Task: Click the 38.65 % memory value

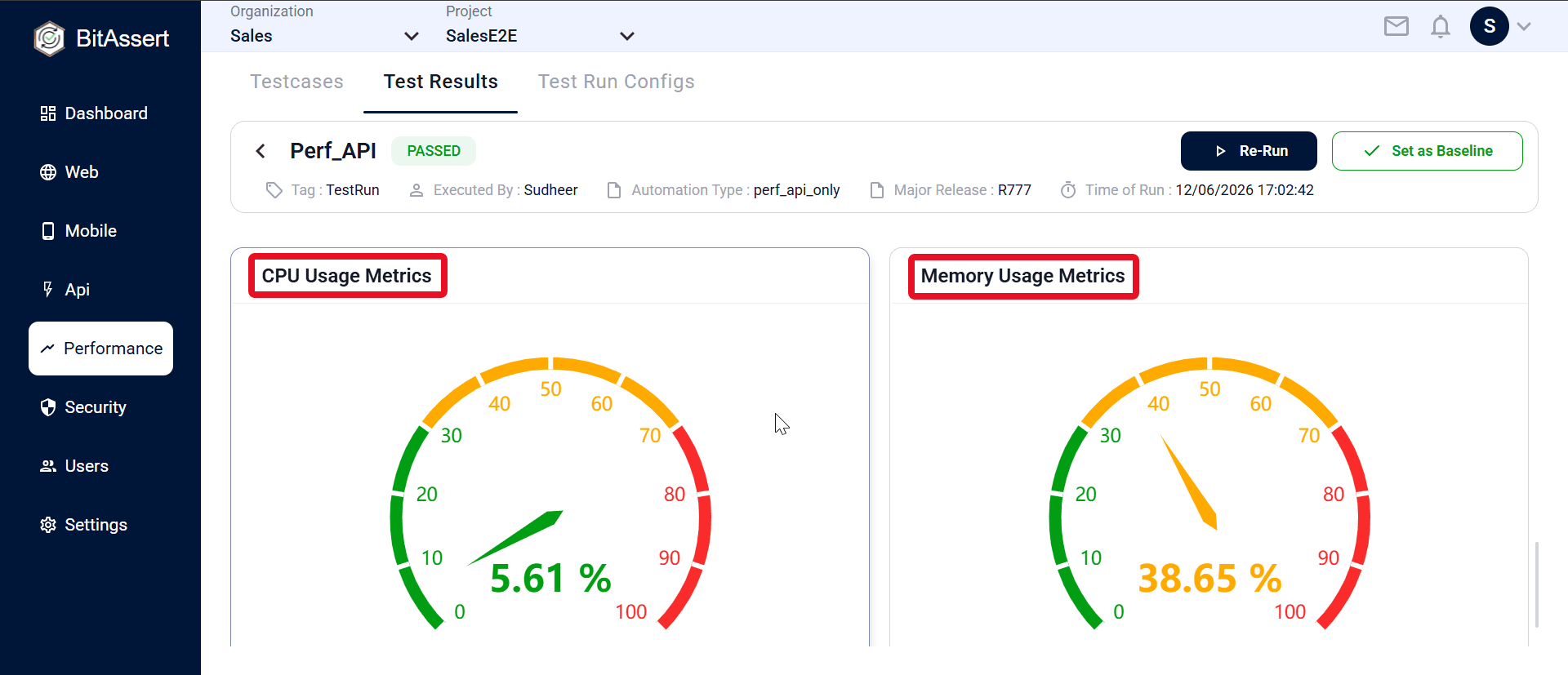Action: (1209, 579)
